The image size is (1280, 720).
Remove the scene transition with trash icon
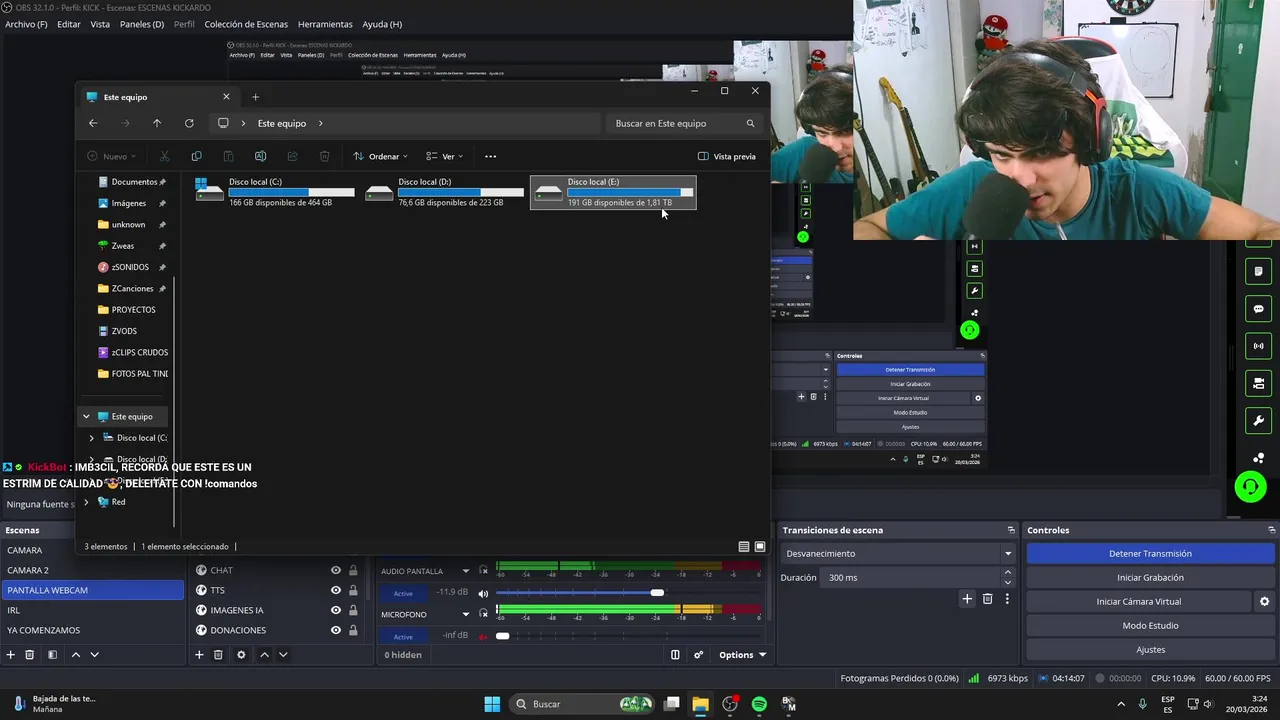click(987, 599)
